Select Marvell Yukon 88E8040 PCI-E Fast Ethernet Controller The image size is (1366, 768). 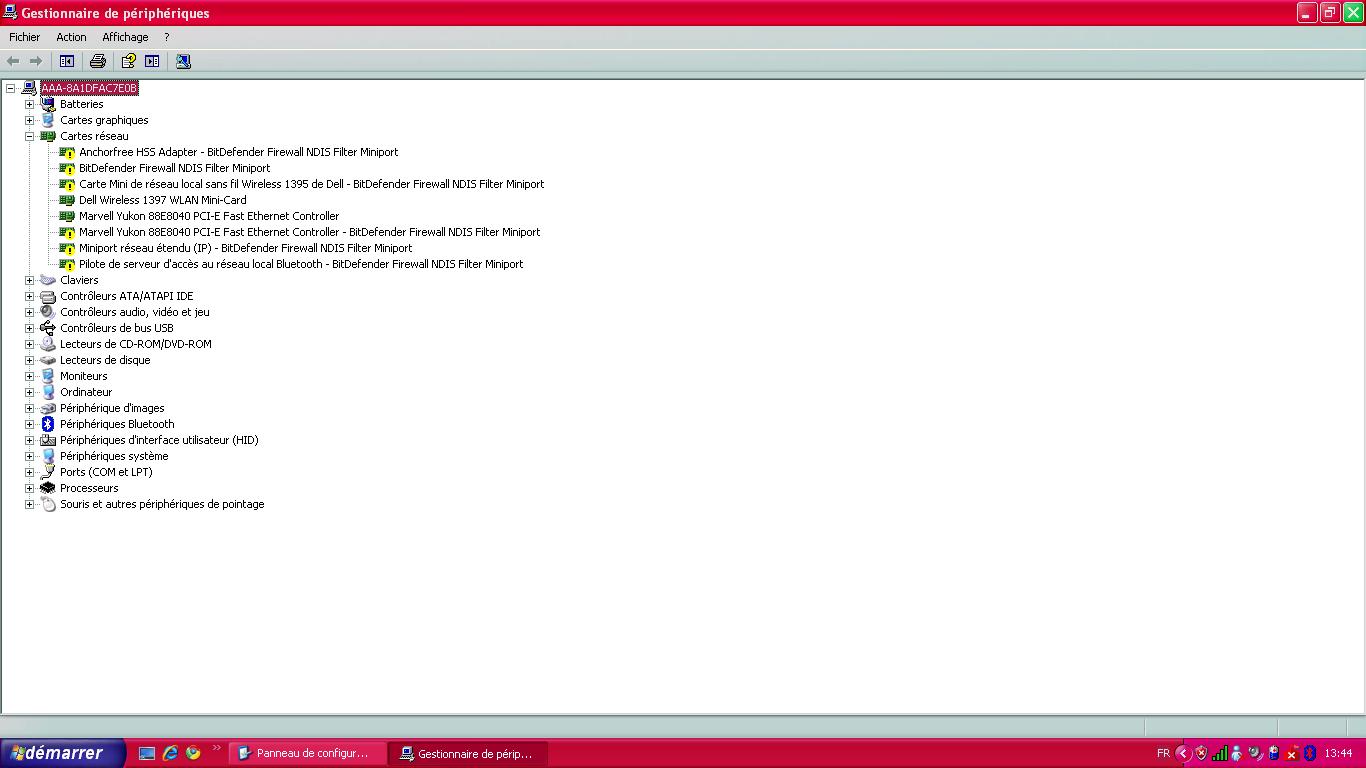coord(209,216)
